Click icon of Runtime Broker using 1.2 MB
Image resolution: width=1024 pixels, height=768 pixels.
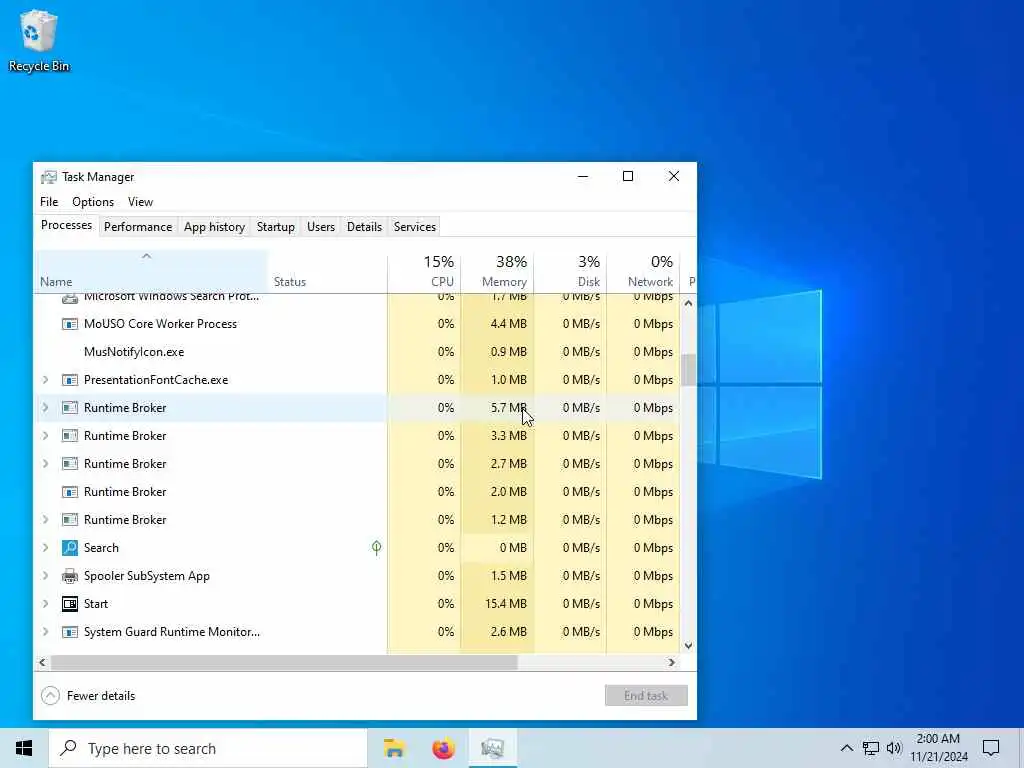pos(70,520)
